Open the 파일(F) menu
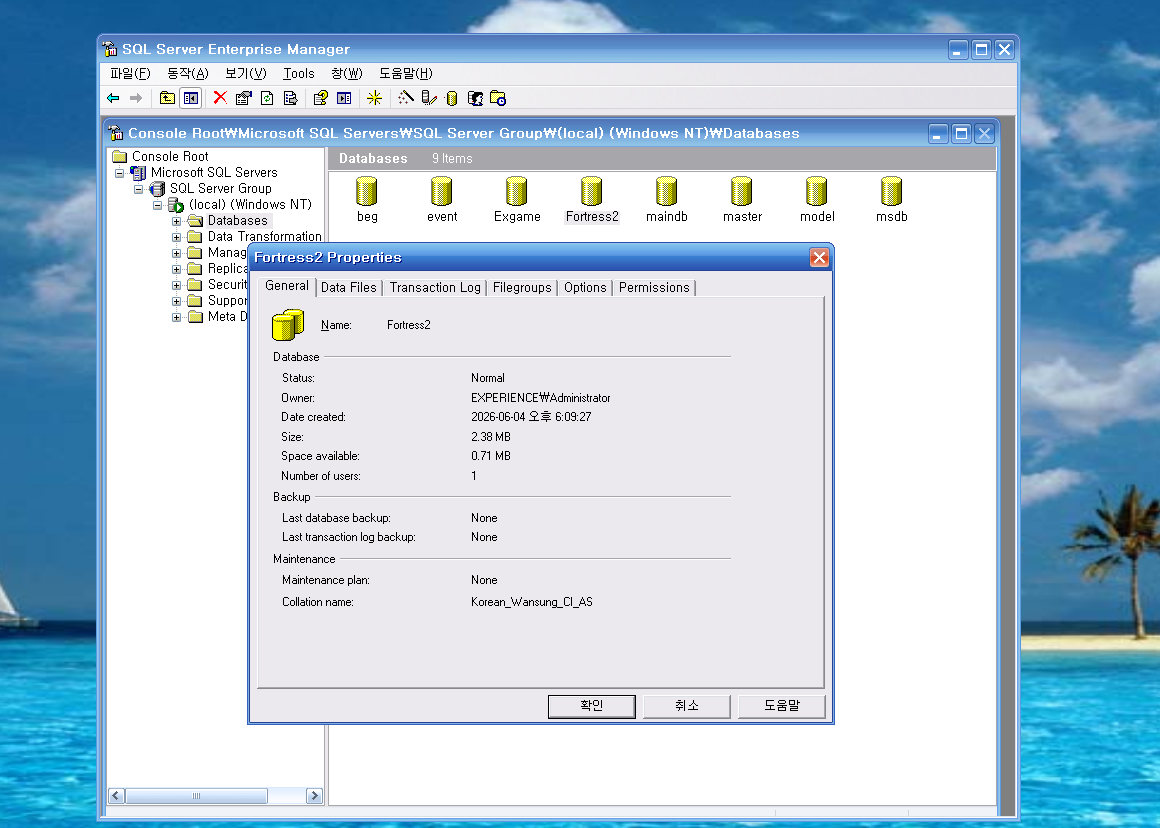The image size is (1160, 828). 130,73
